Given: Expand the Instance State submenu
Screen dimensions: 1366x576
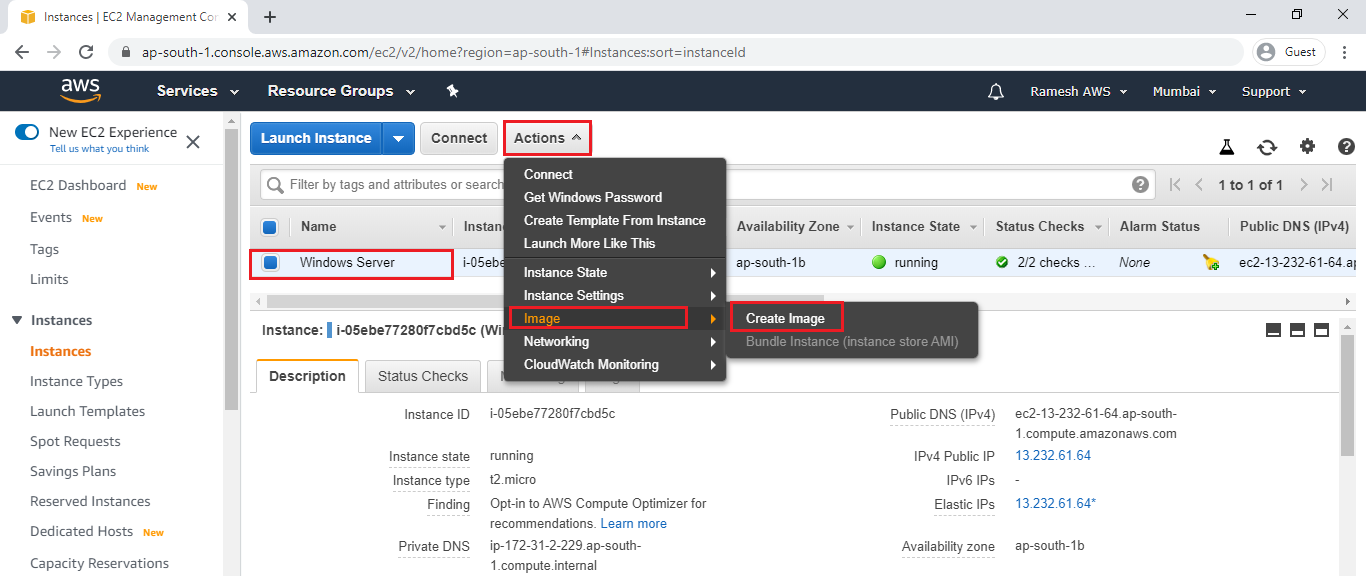Looking at the screenshot, I should [615, 272].
